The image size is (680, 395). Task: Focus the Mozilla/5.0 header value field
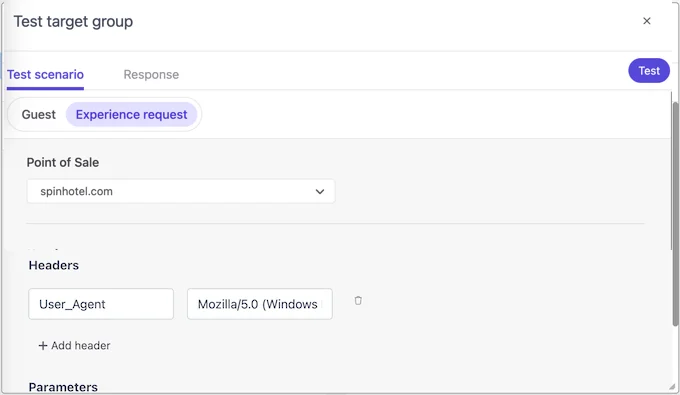click(260, 304)
